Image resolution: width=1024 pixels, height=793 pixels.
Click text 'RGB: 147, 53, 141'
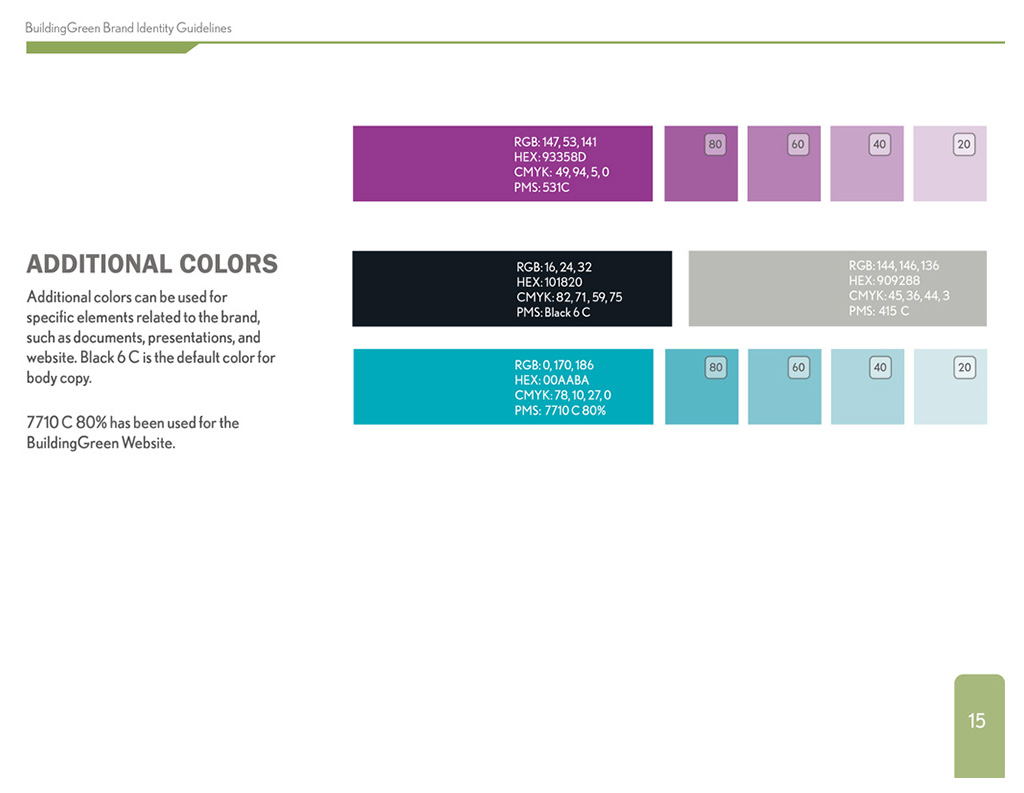[x=555, y=142]
